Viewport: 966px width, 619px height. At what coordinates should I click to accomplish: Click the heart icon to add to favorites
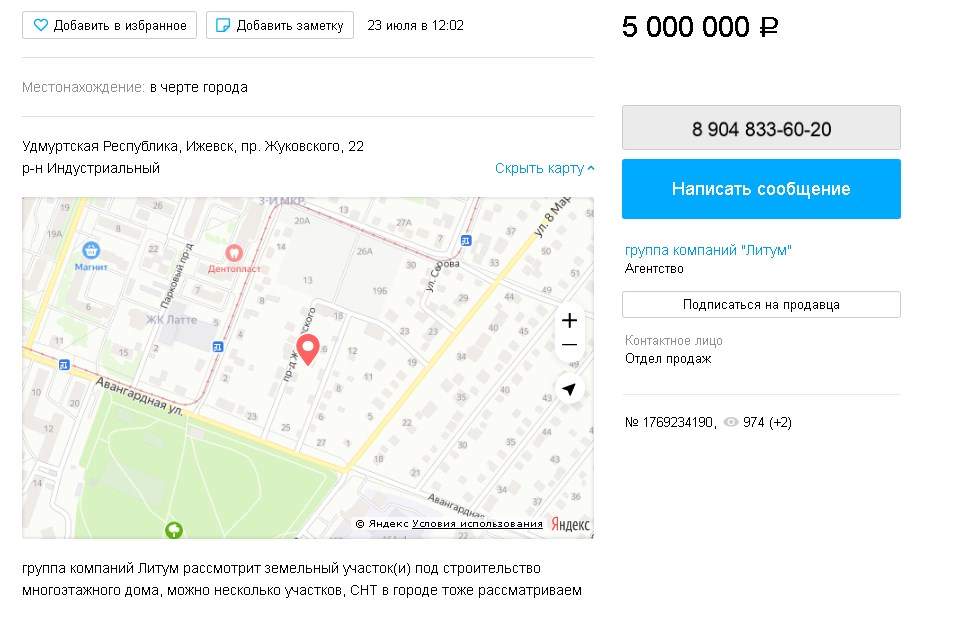(x=41, y=25)
